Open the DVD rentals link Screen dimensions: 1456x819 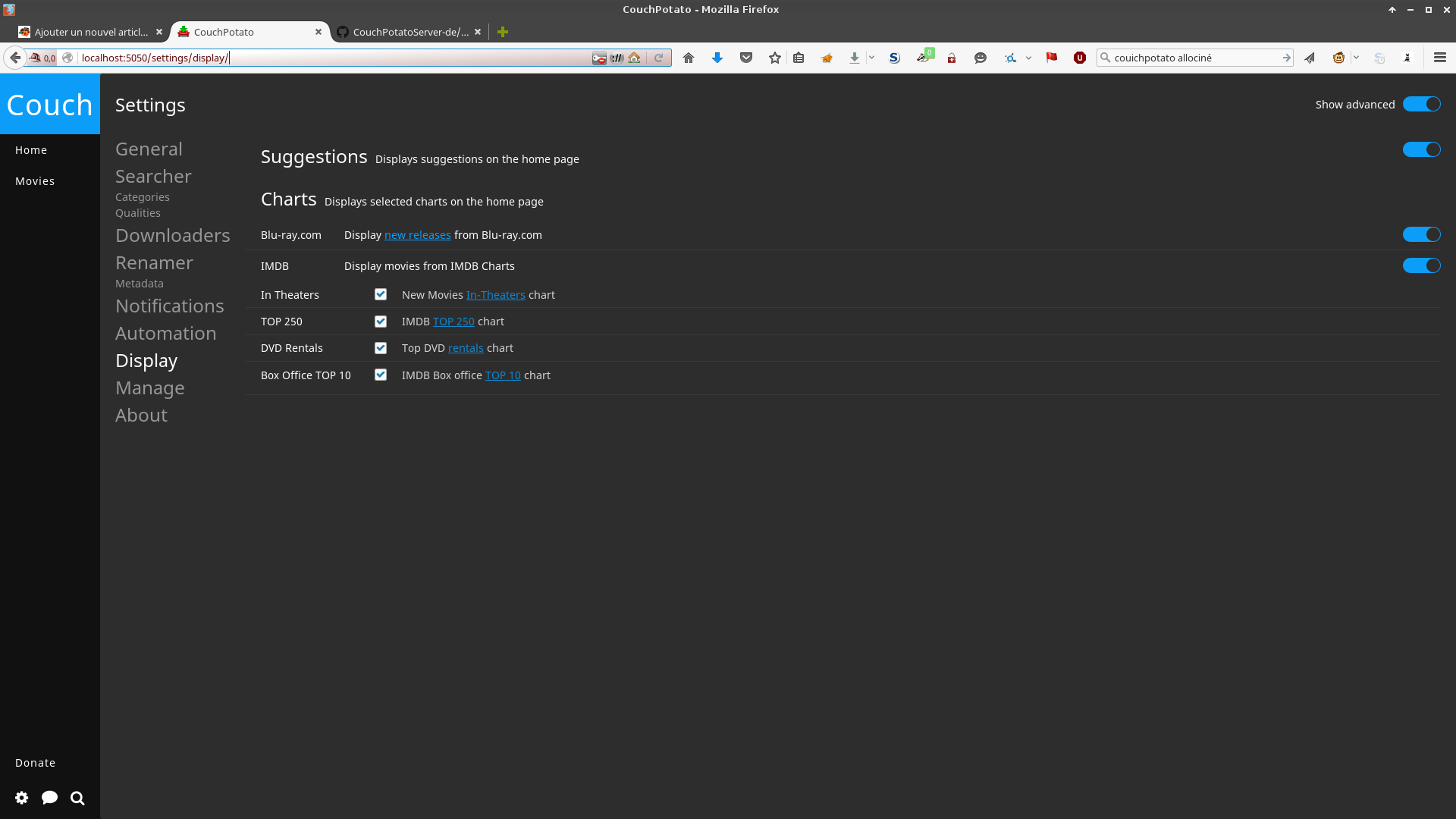[466, 348]
